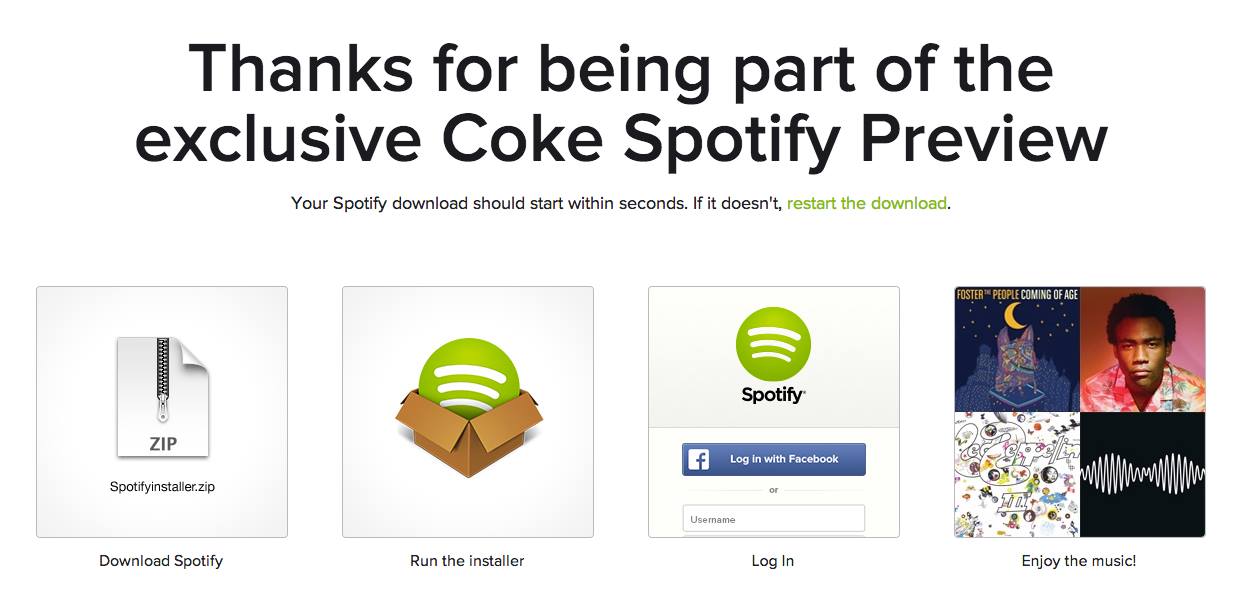Select the ZIP file icon
Screen dimensions: 1239x596
point(162,397)
